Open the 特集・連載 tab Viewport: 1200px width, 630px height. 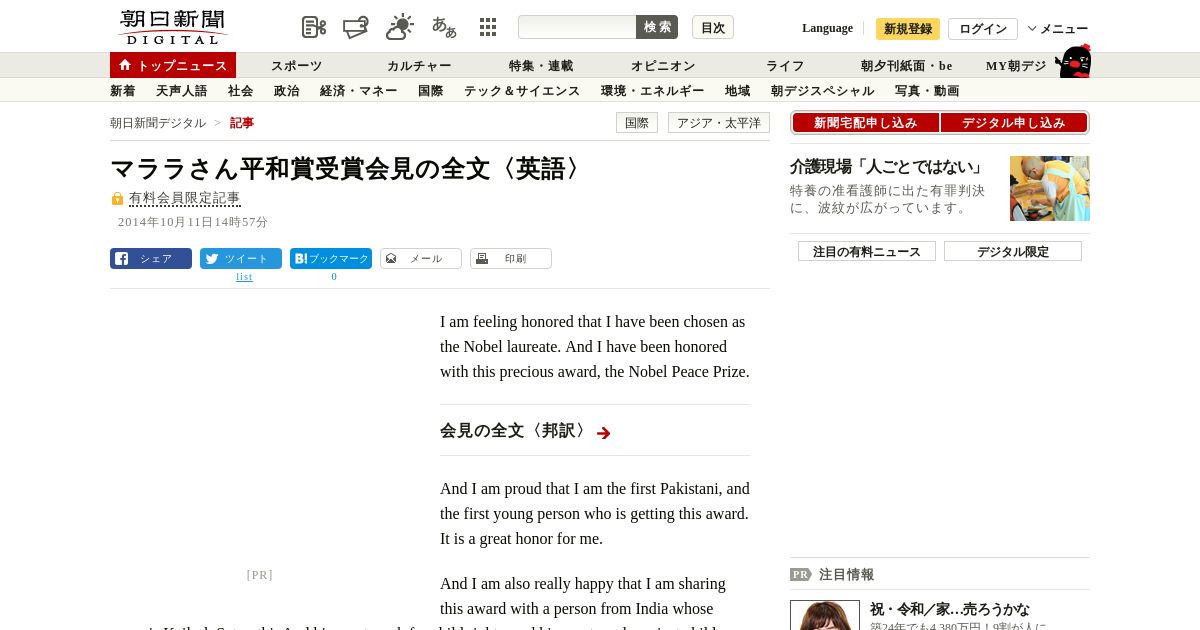pyautogui.click(x=541, y=66)
